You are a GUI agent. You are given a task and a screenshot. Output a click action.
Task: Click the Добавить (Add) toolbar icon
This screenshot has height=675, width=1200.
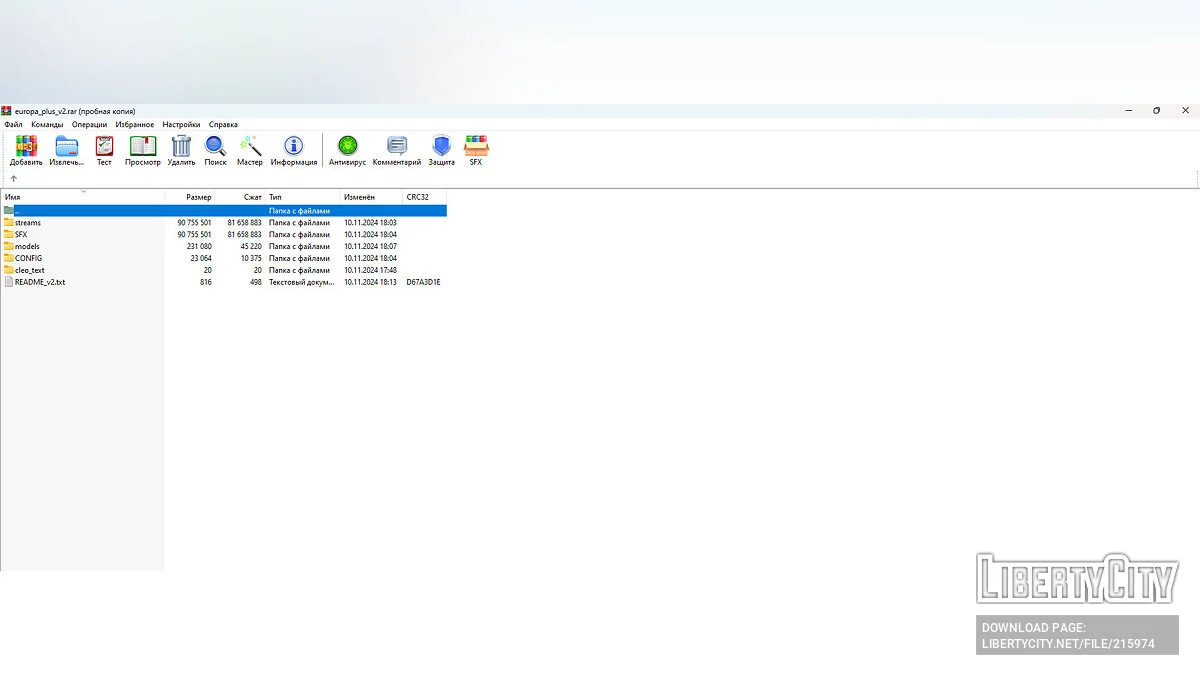pyautogui.click(x=26, y=147)
